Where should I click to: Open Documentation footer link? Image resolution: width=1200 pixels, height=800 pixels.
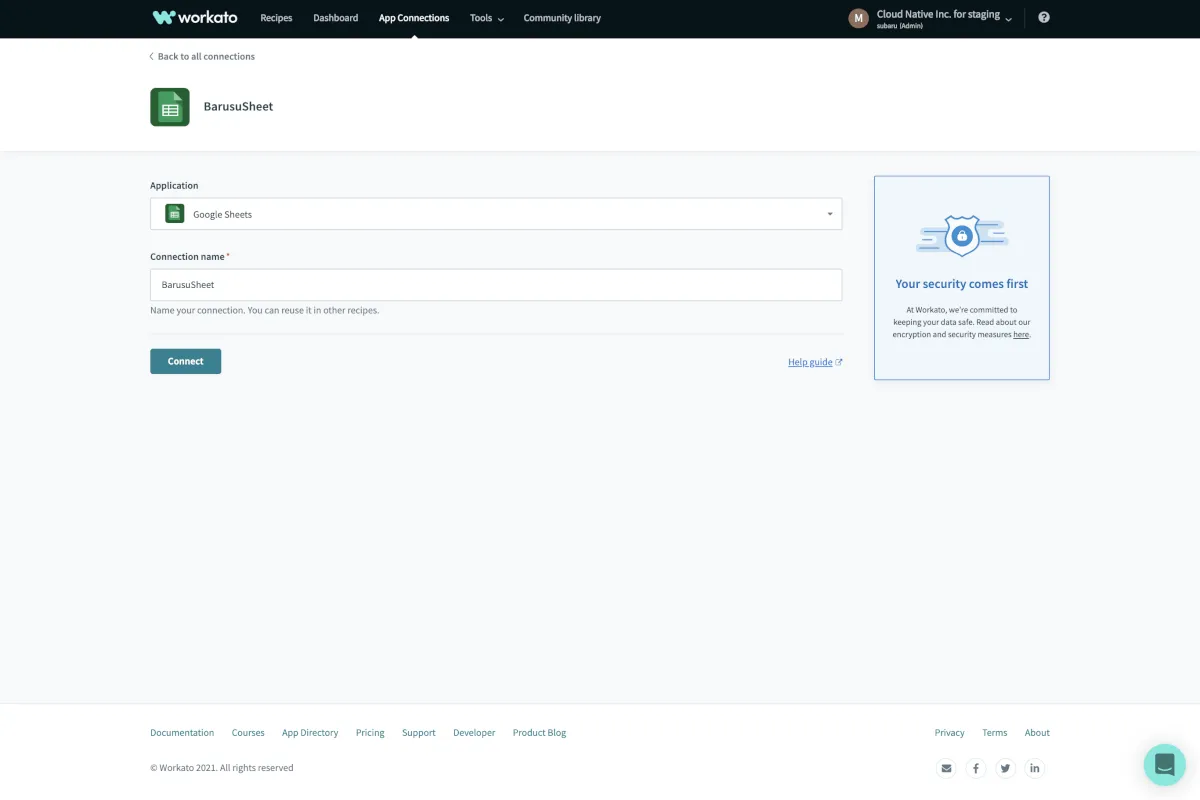click(x=182, y=733)
